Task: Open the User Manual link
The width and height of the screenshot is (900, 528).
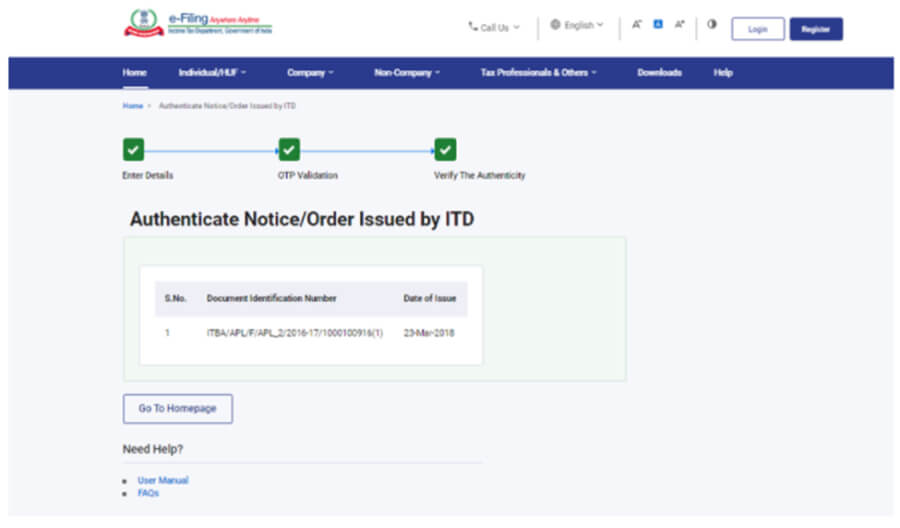Action: [163, 481]
